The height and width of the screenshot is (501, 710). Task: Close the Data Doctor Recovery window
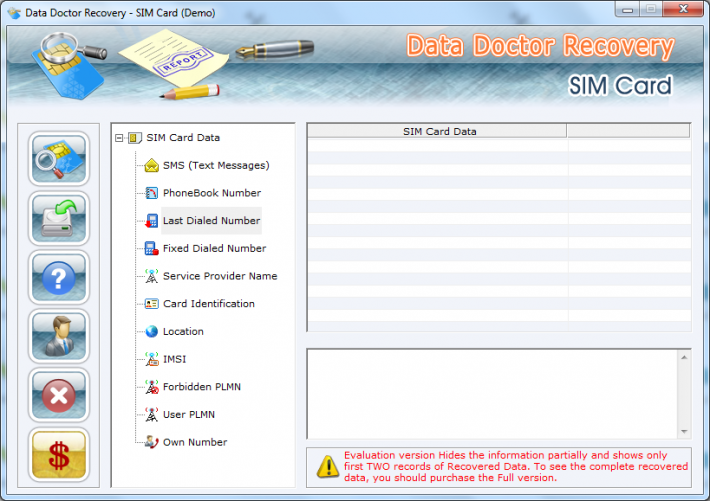coord(683,9)
